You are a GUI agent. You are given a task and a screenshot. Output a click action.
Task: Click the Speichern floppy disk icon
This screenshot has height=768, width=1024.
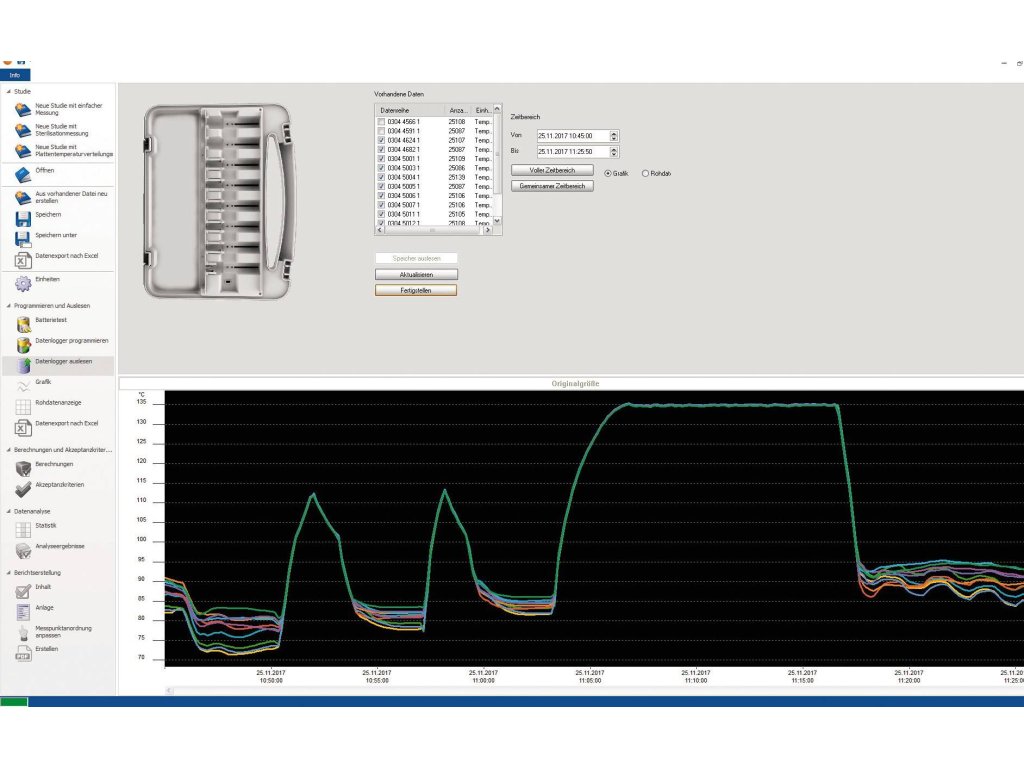click(x=23, y=218)
